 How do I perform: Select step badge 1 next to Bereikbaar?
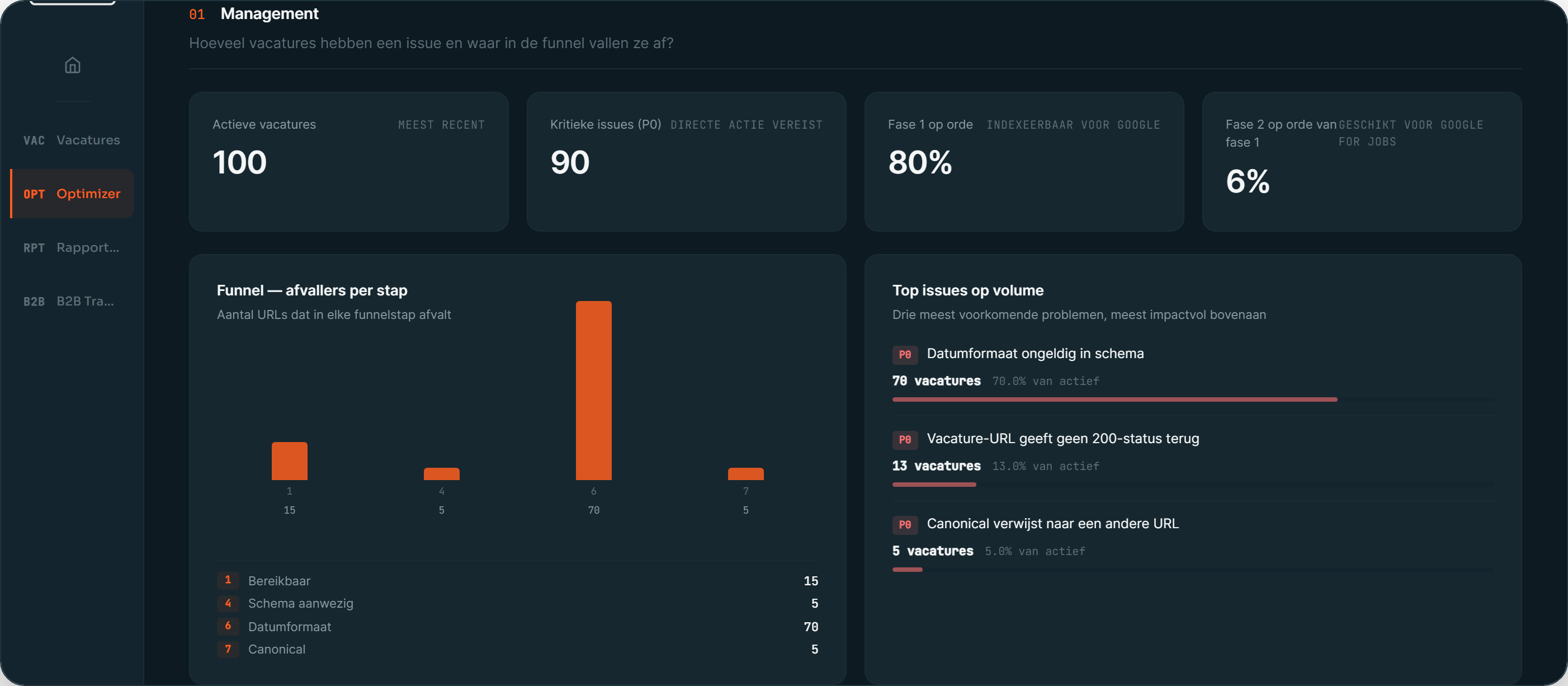[x=228, y=580]
